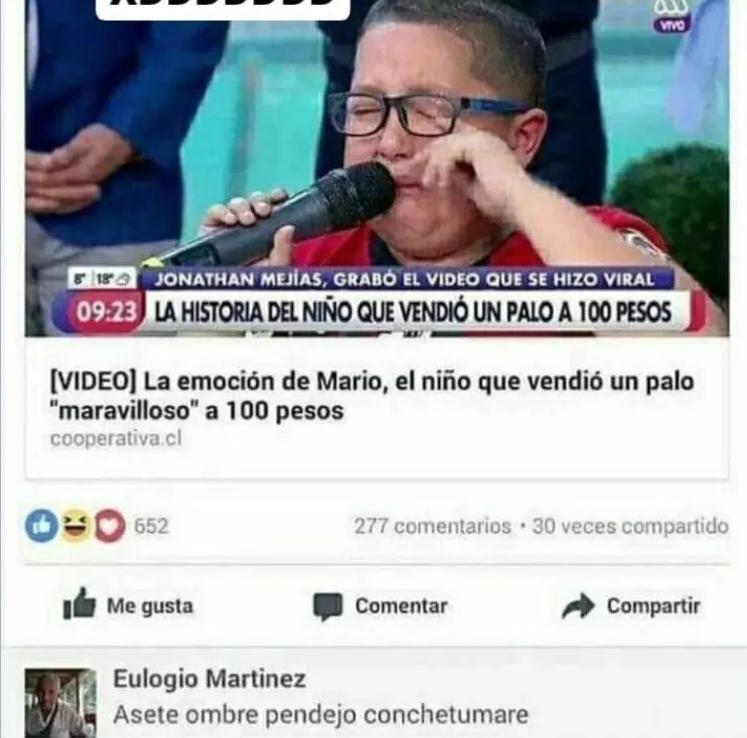Screen dimensions: 747x738
Task: Open the 30 veces compartido link
Action: pos(630,526)
